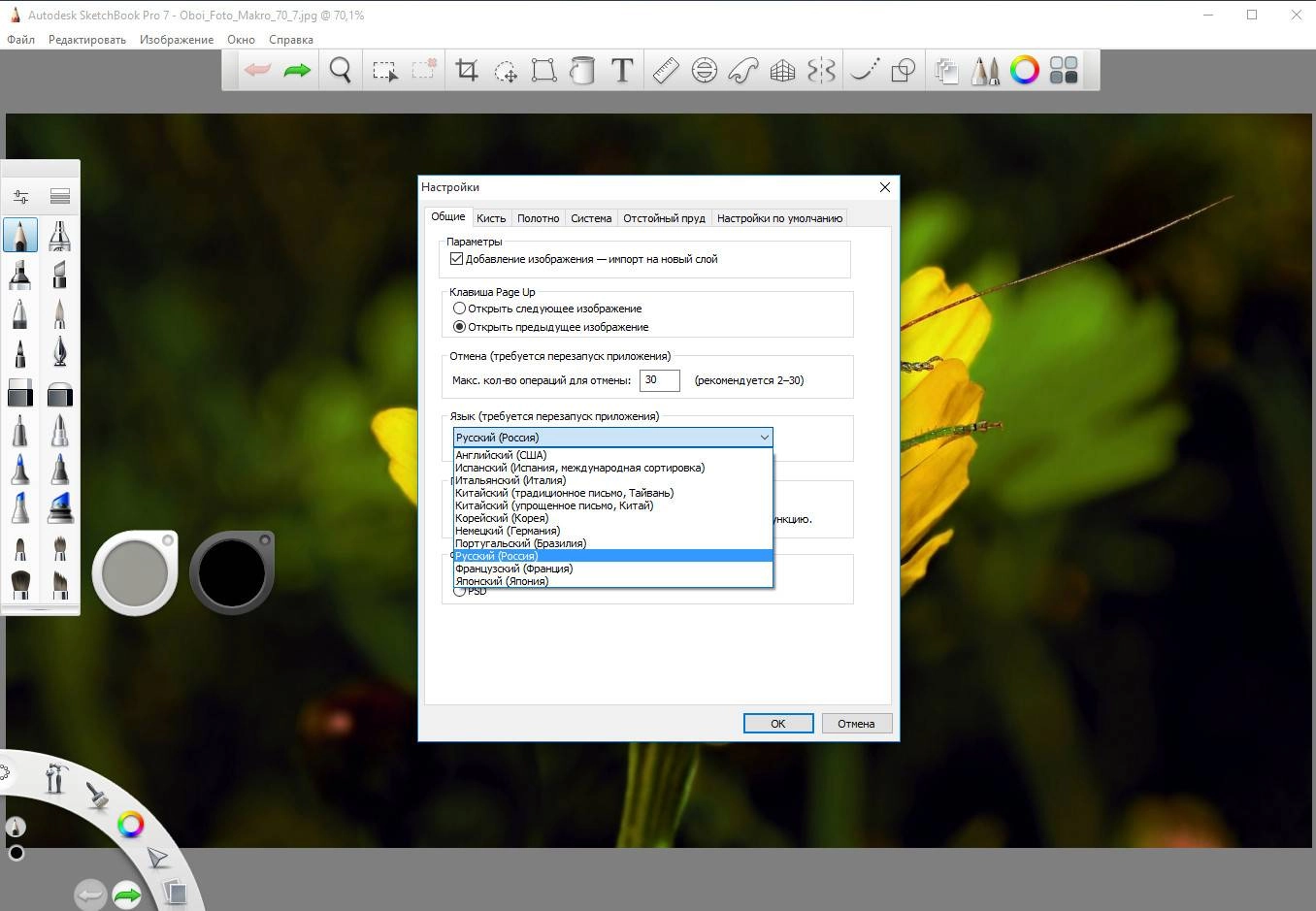
Task: Click the green Redo arrow in top toolbar
Action: pyautogui.click(x=297, y=70)
